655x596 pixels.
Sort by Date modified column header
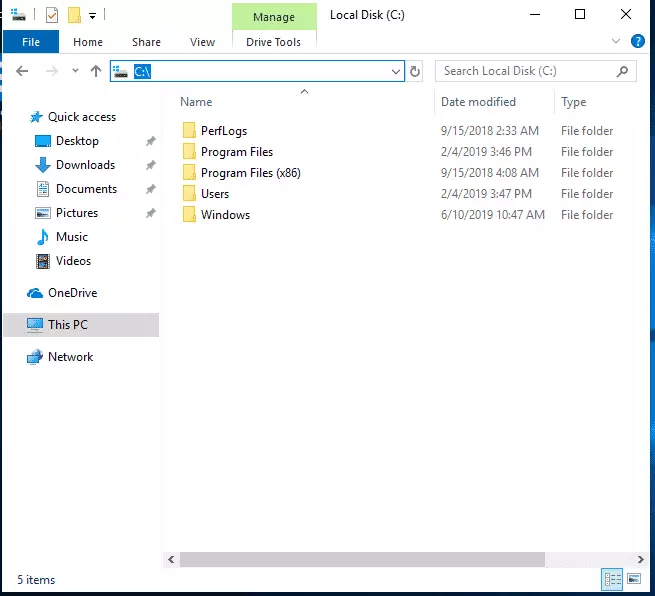click(478, 102)
